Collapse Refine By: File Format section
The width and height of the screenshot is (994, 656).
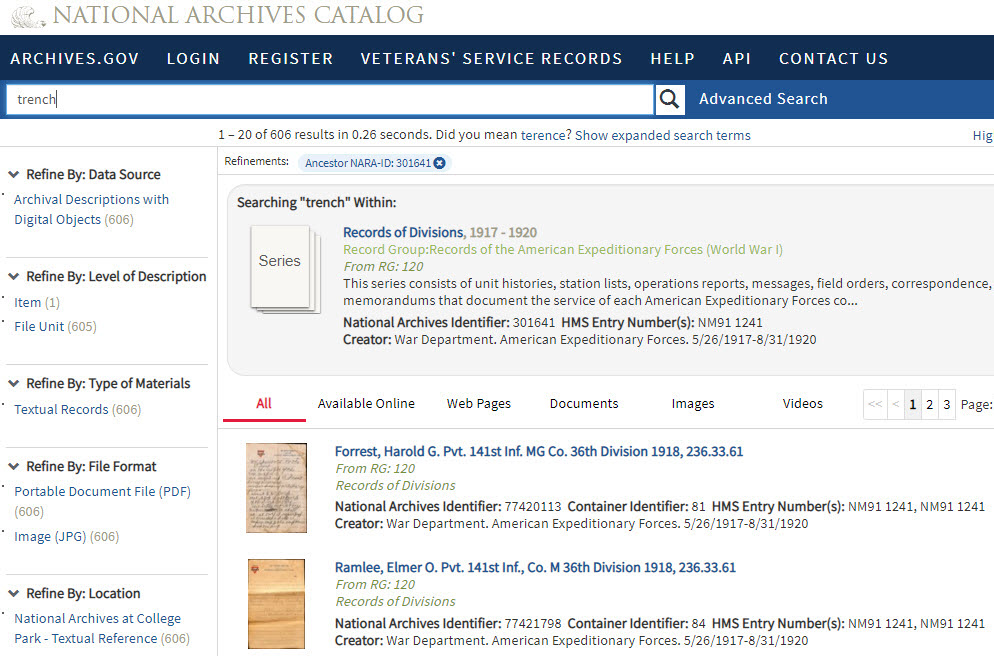(x=13, y=466)
